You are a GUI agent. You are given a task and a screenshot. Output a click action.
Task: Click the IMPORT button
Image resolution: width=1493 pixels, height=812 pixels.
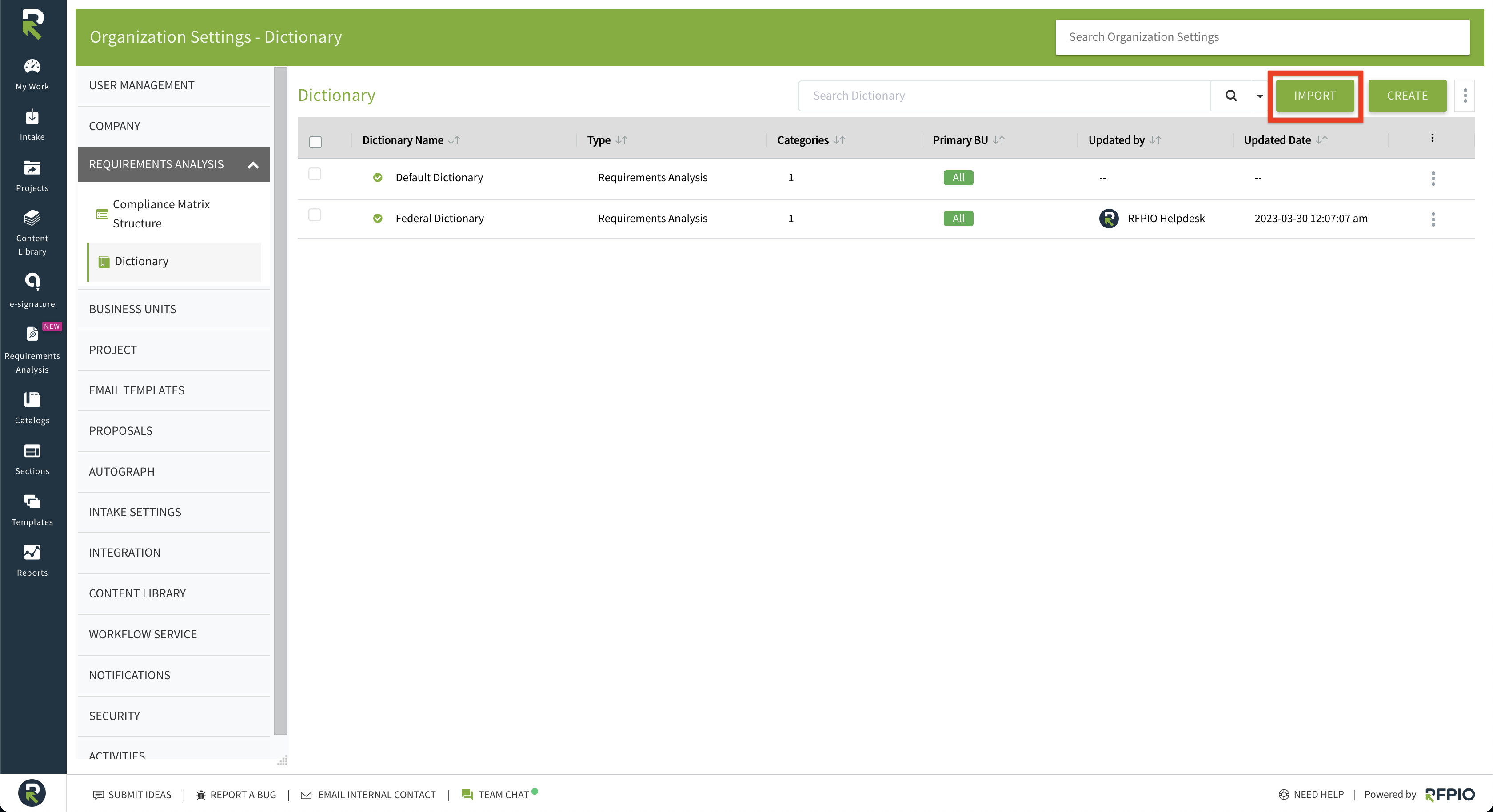pos(1314,96)
